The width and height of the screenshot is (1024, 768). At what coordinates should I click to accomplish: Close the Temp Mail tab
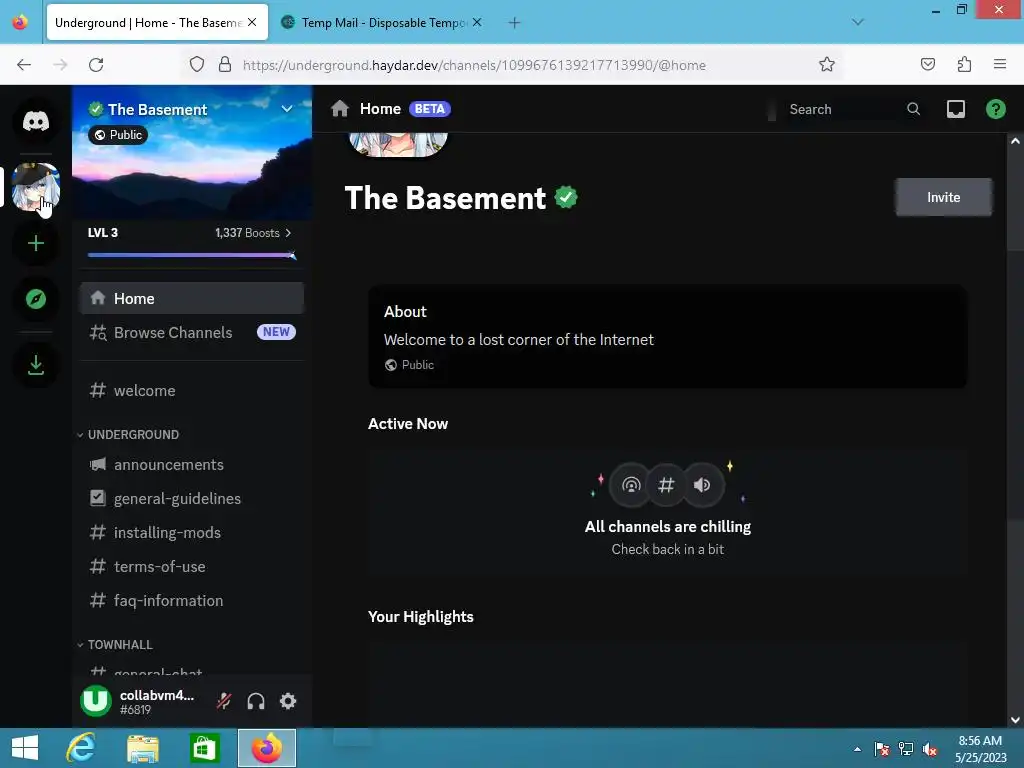click(477, 23)
